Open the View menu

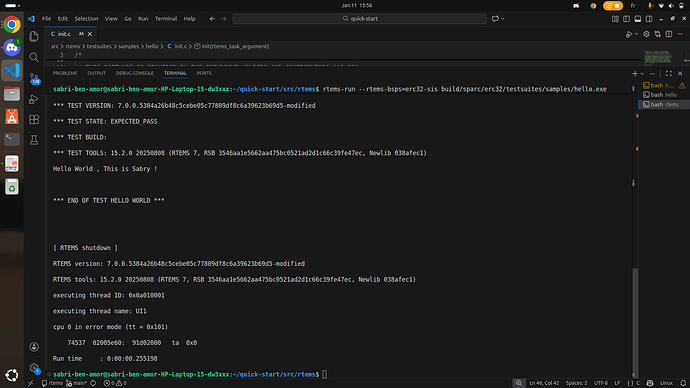click(111, 19)
